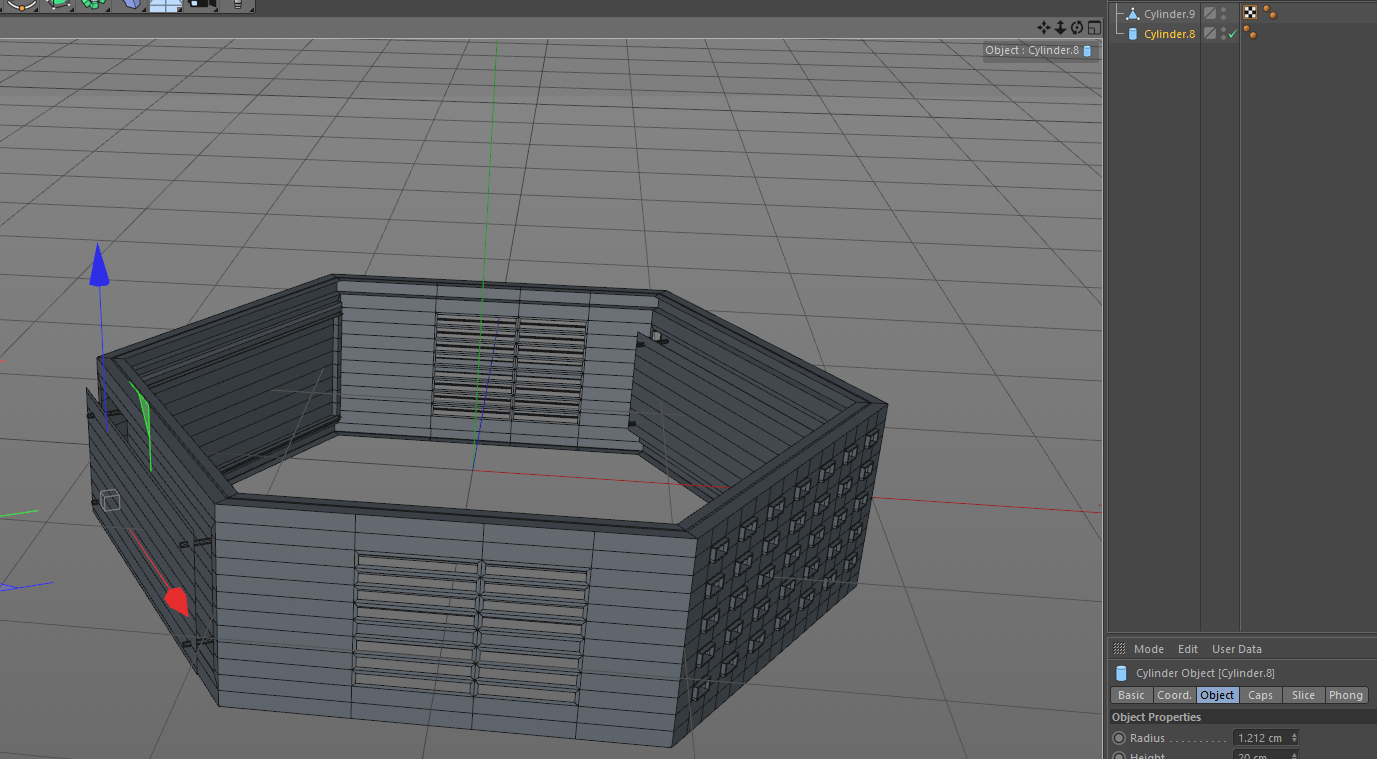Click the Phong tag on Cylinder.8
Image resolution: width=1377 pixels, height=759 pixels.
[x=1250, y=33]
